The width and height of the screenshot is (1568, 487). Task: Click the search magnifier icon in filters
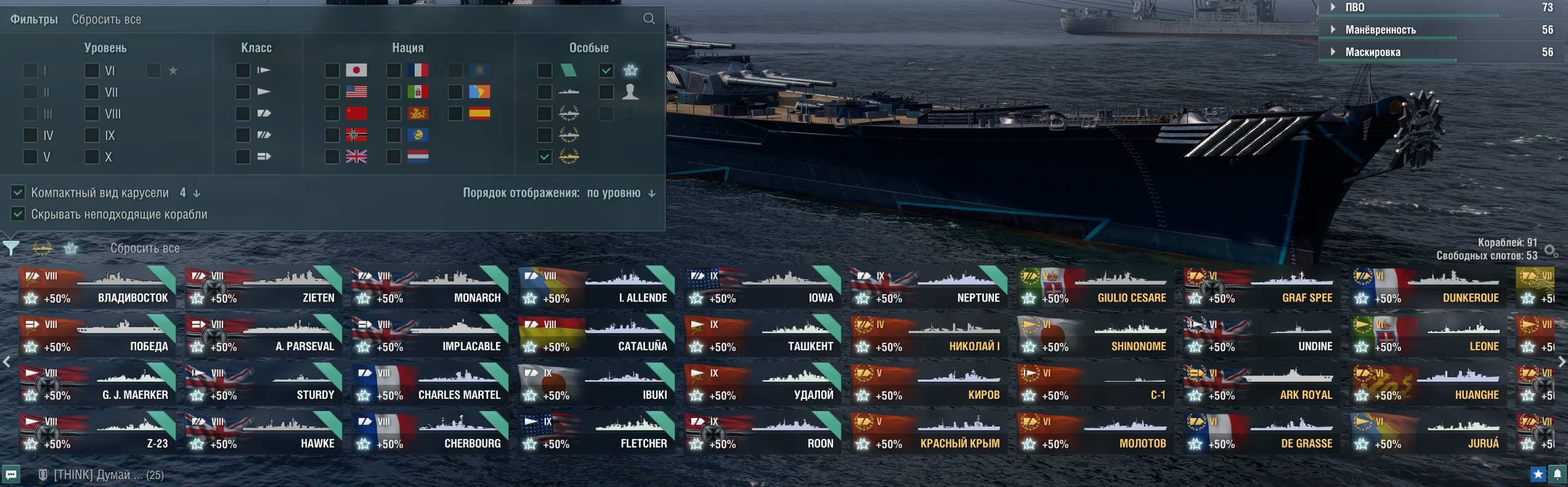649,18
